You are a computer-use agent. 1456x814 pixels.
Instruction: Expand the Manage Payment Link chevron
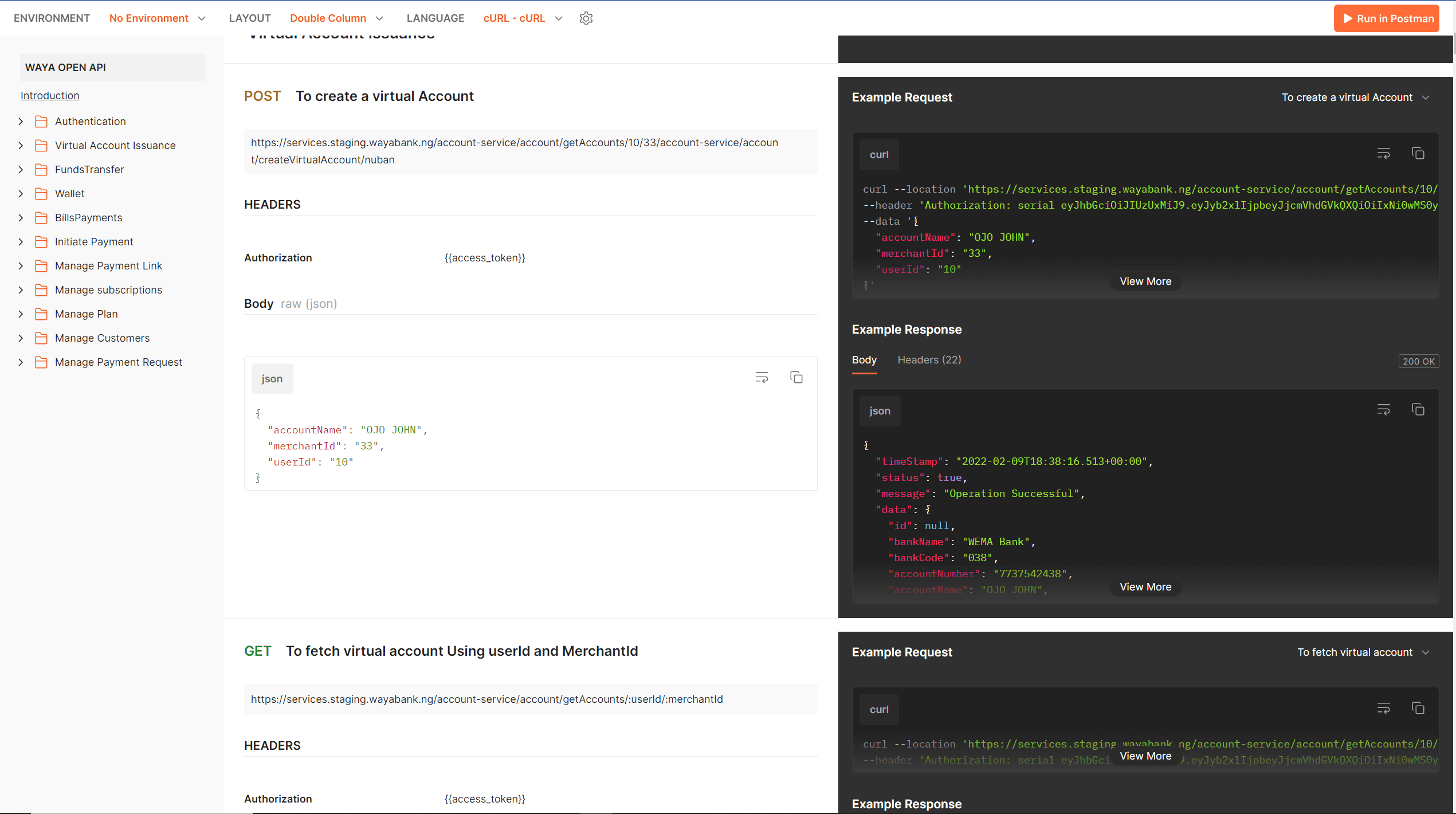(21, 266)
